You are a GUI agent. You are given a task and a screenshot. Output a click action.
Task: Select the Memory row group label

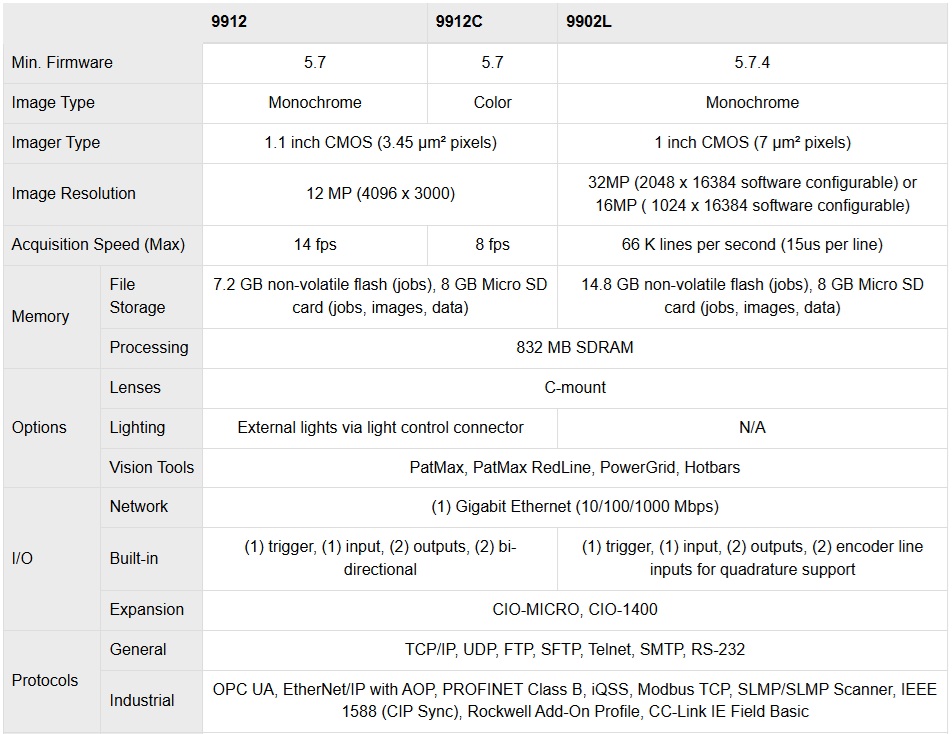pyautogui.click(x=40, y=316)
